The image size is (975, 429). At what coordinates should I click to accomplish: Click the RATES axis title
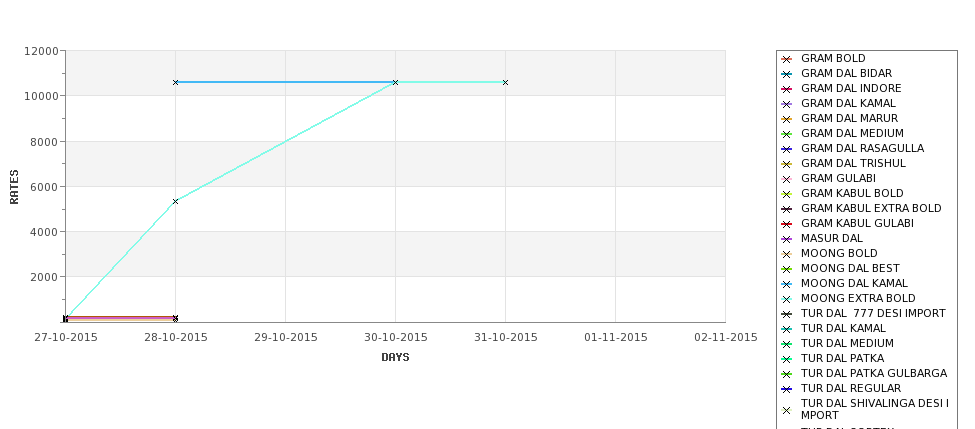tap(14, 187)
